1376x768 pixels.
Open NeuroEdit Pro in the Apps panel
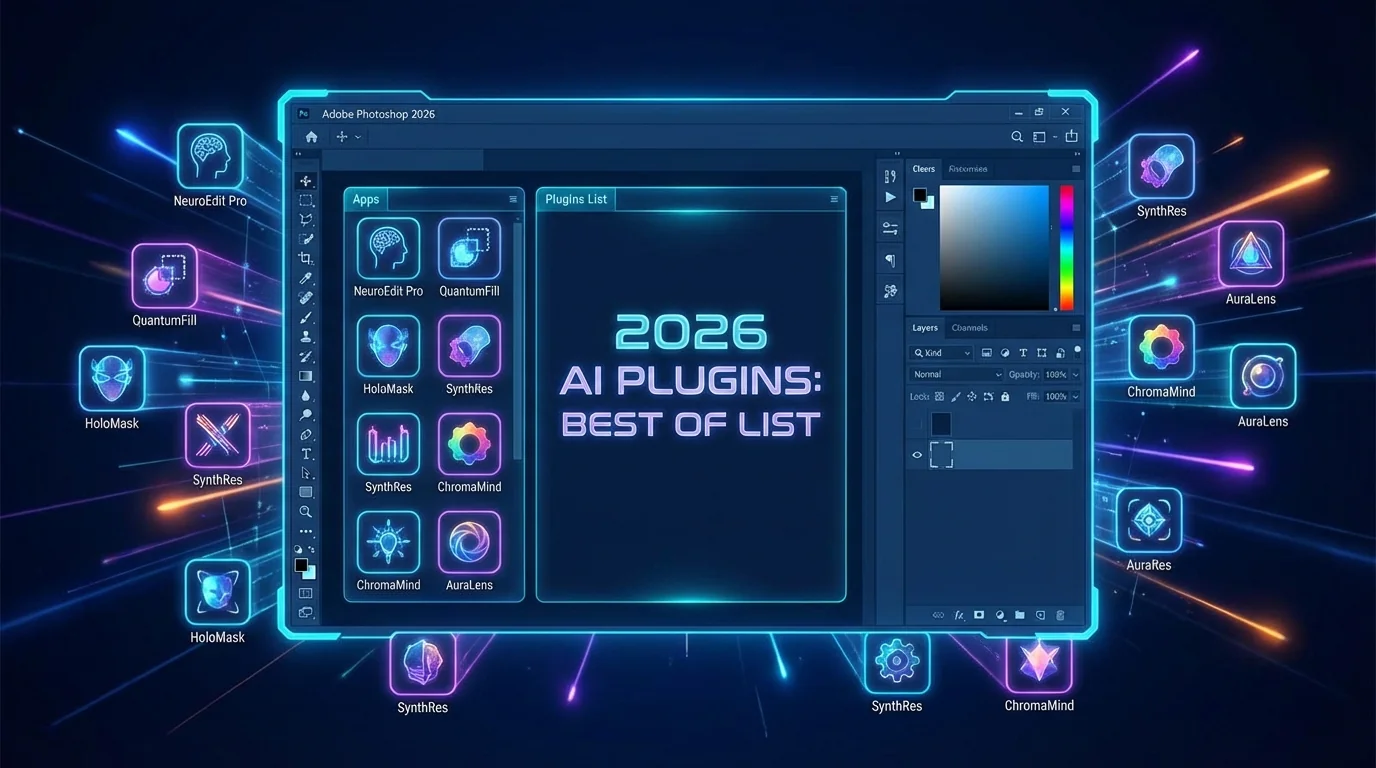click(x=388, y=248)
